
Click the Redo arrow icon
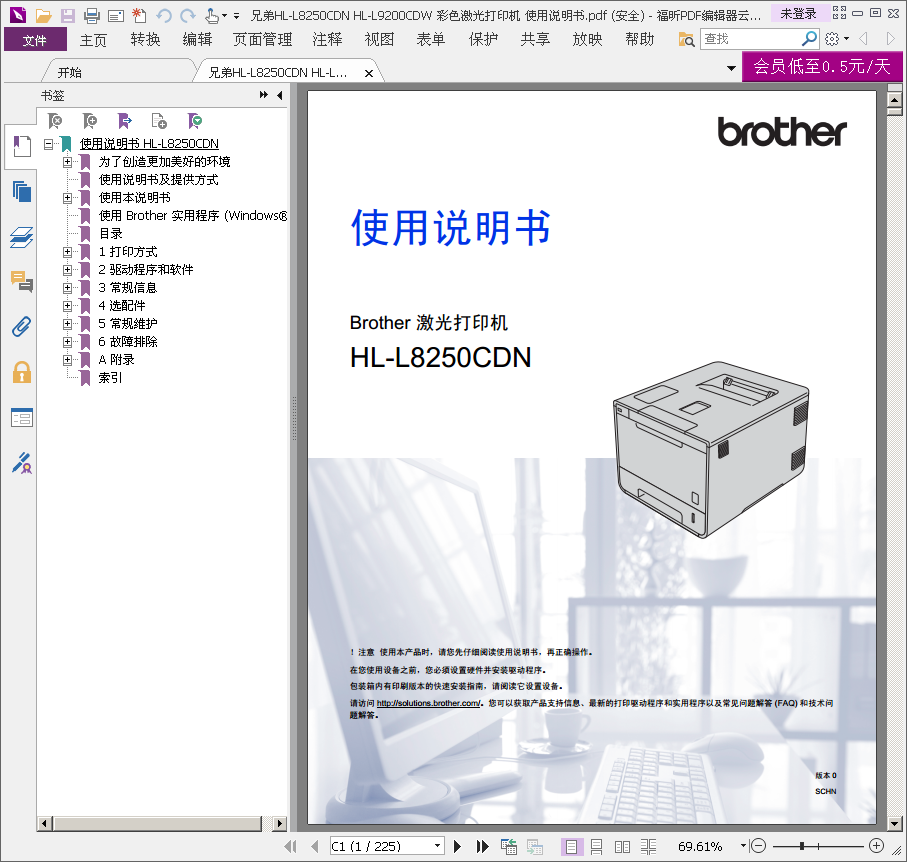pyautogui.click(x=187, y=16)
